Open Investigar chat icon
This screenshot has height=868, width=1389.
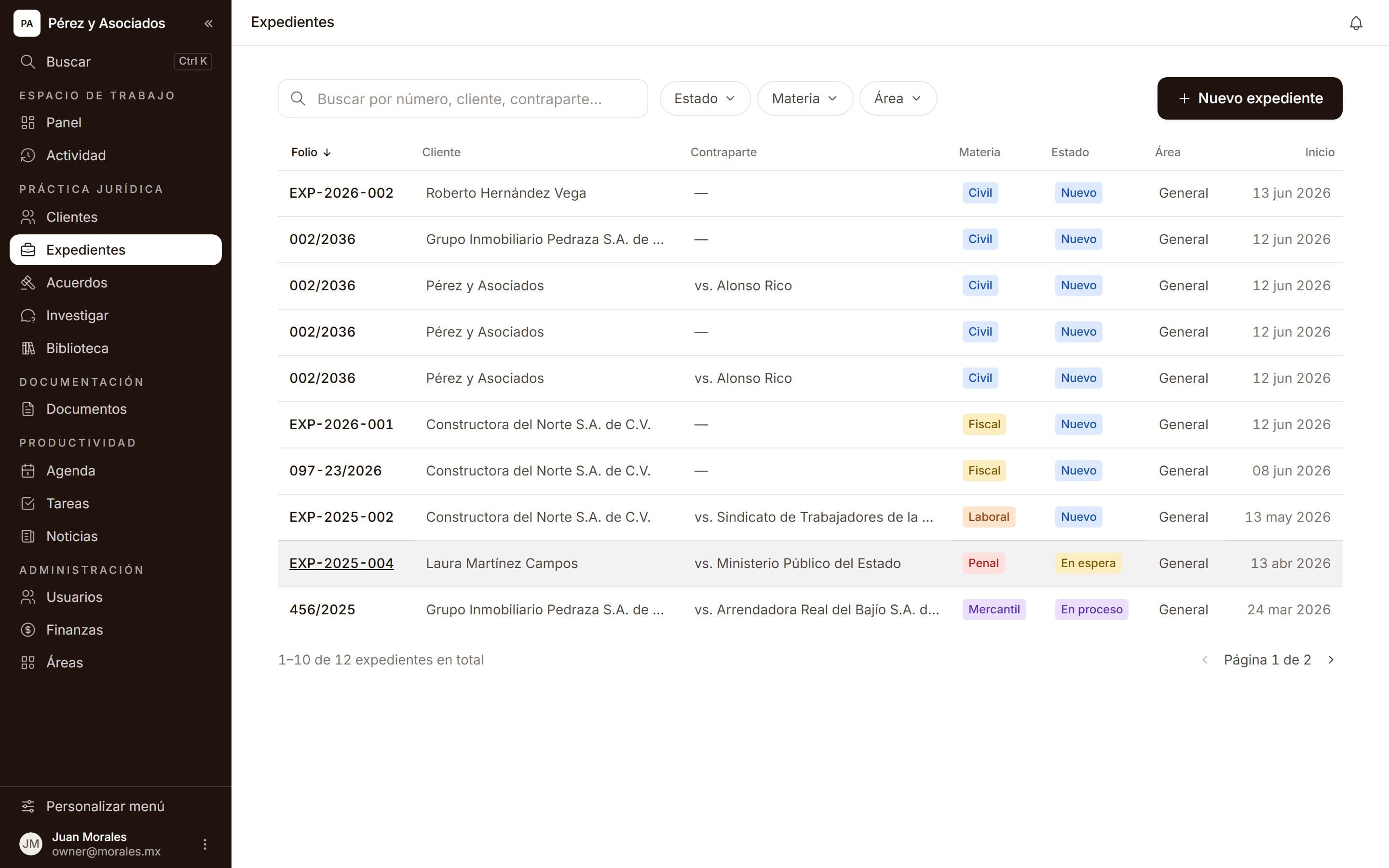click(27, 315)
